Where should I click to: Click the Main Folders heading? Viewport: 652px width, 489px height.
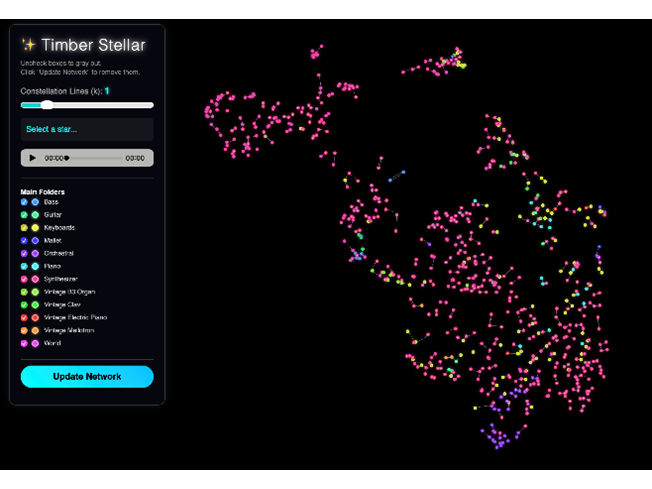[x=42, y=190]
